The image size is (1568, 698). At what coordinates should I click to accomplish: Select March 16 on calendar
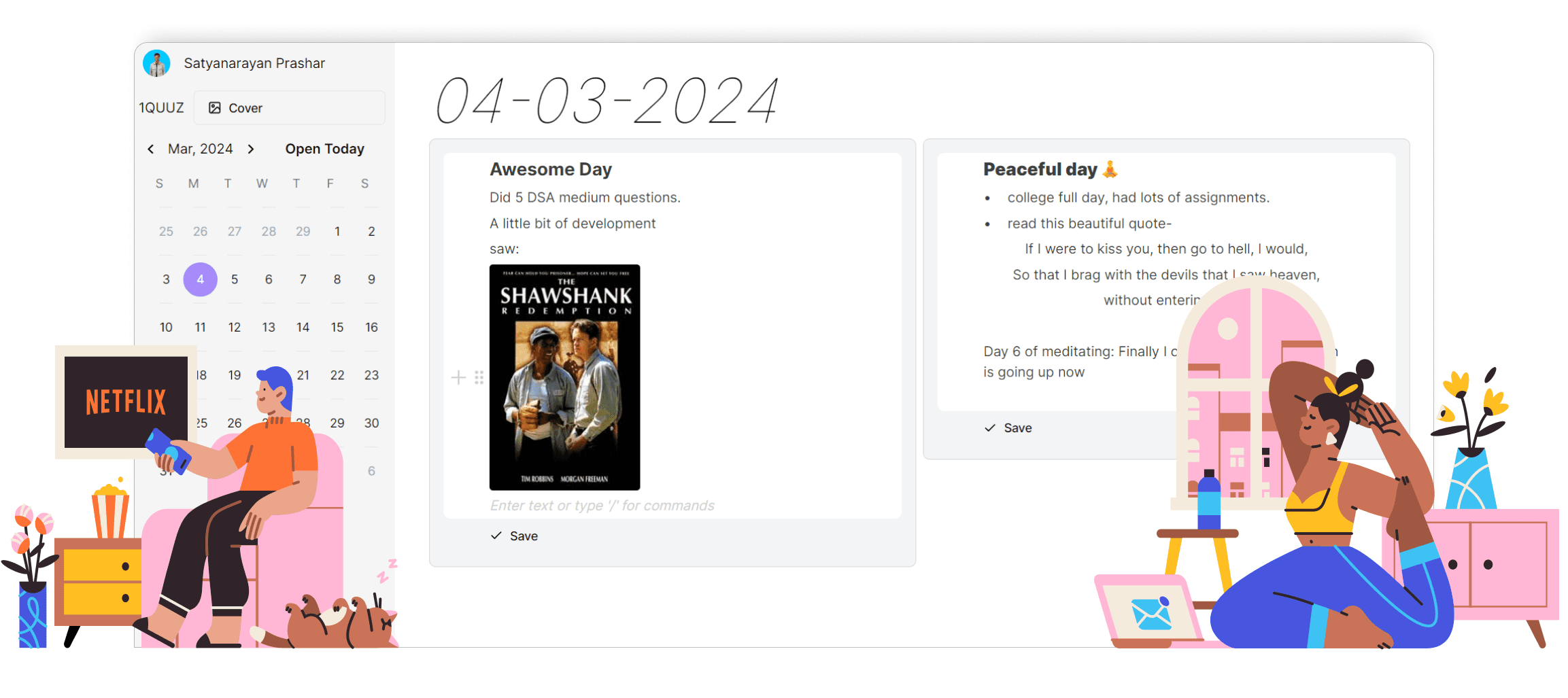(371, 328)
